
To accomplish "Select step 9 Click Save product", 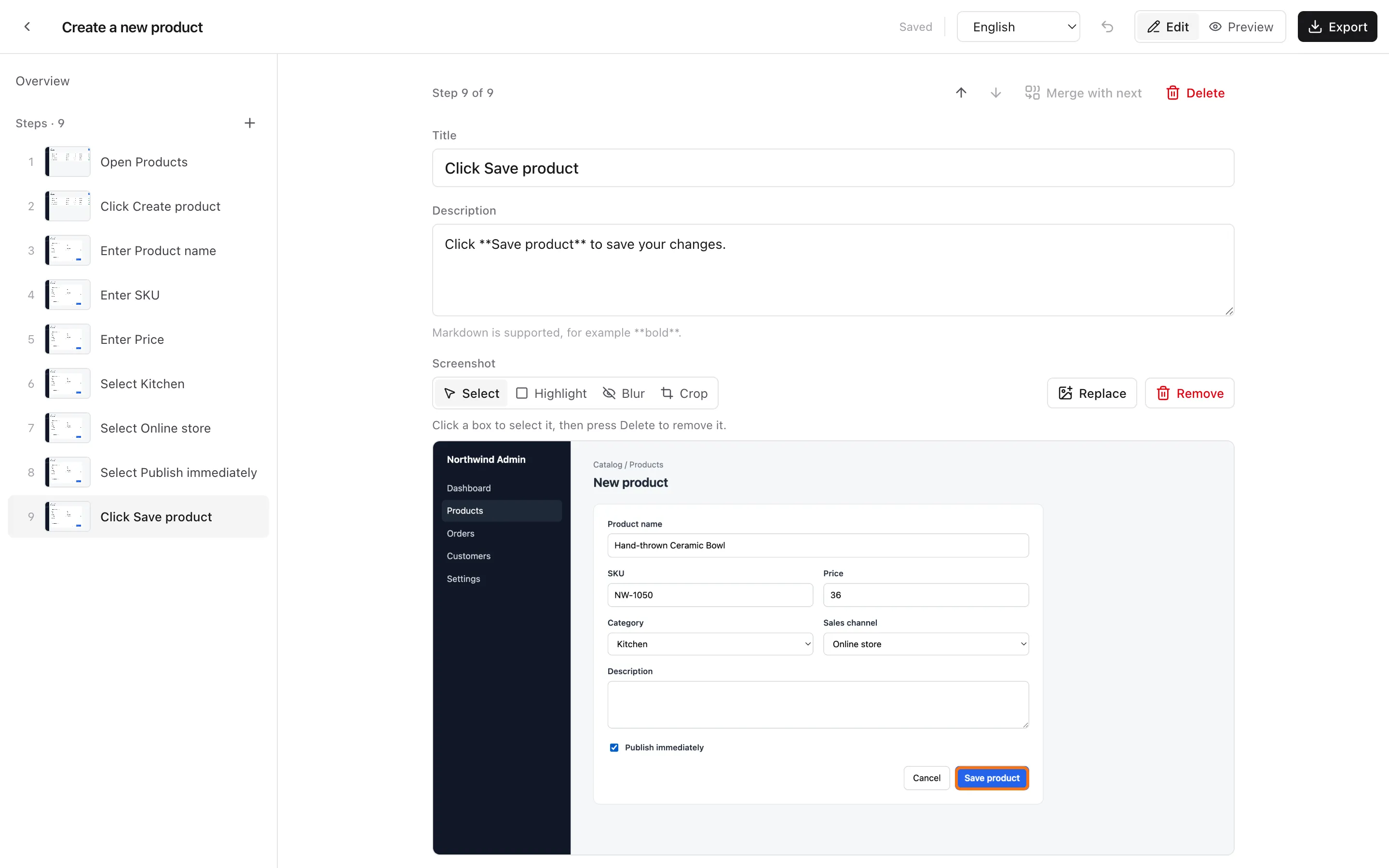I will tap(138, 516).
